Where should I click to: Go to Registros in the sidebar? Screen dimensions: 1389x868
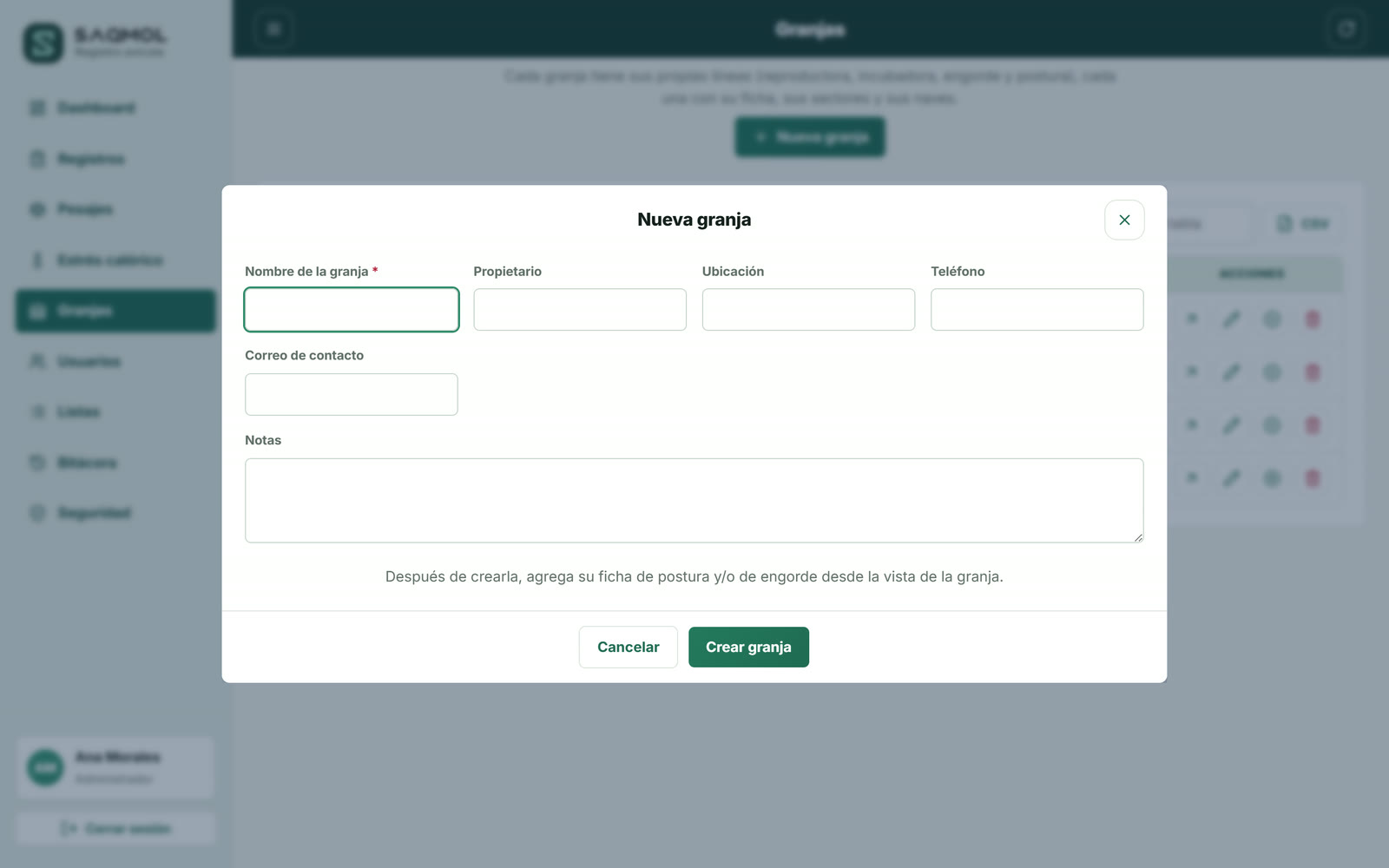(x=115, y=159)
